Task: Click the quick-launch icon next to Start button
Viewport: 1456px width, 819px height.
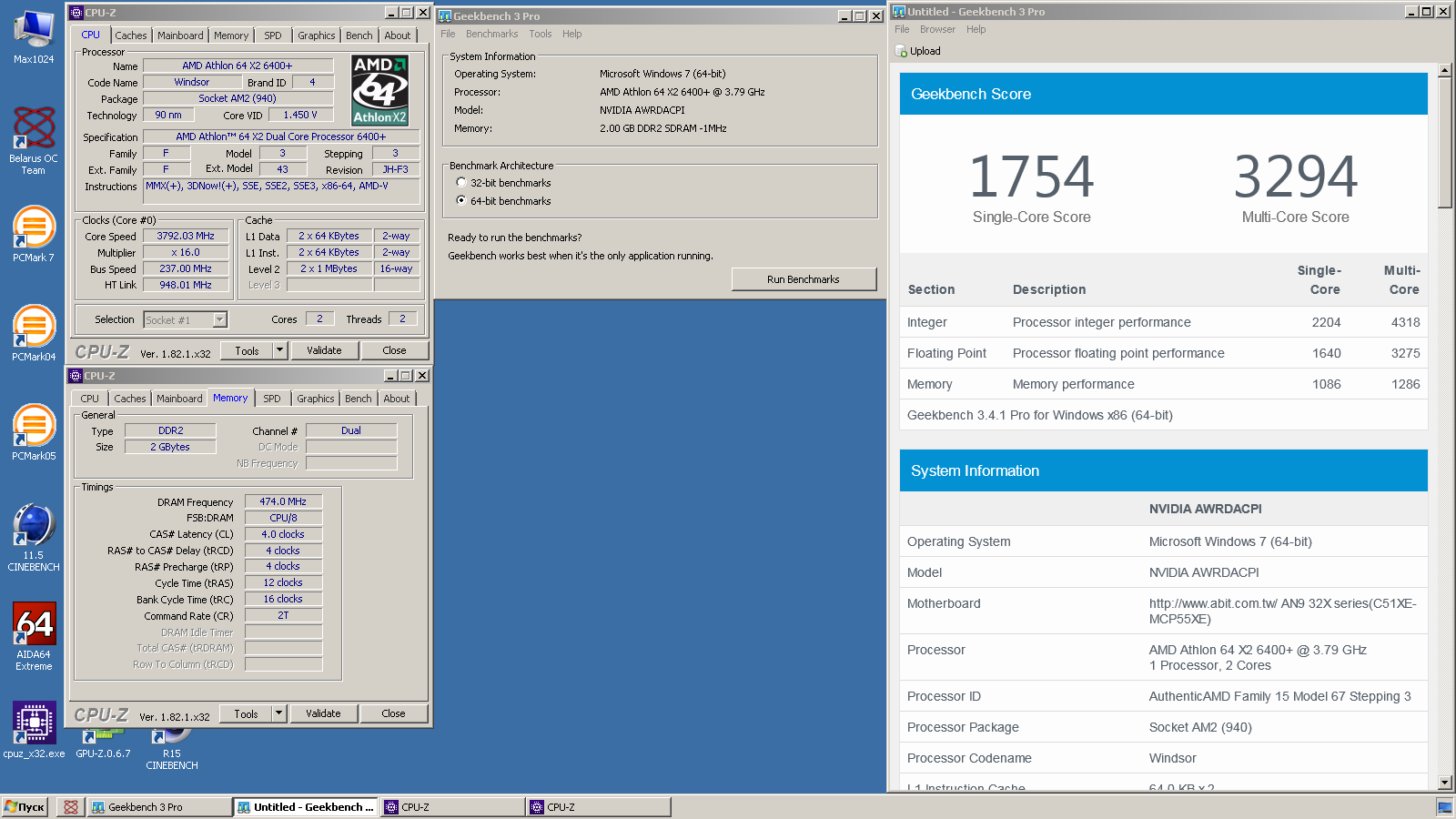Action: (x=70, y=807)
